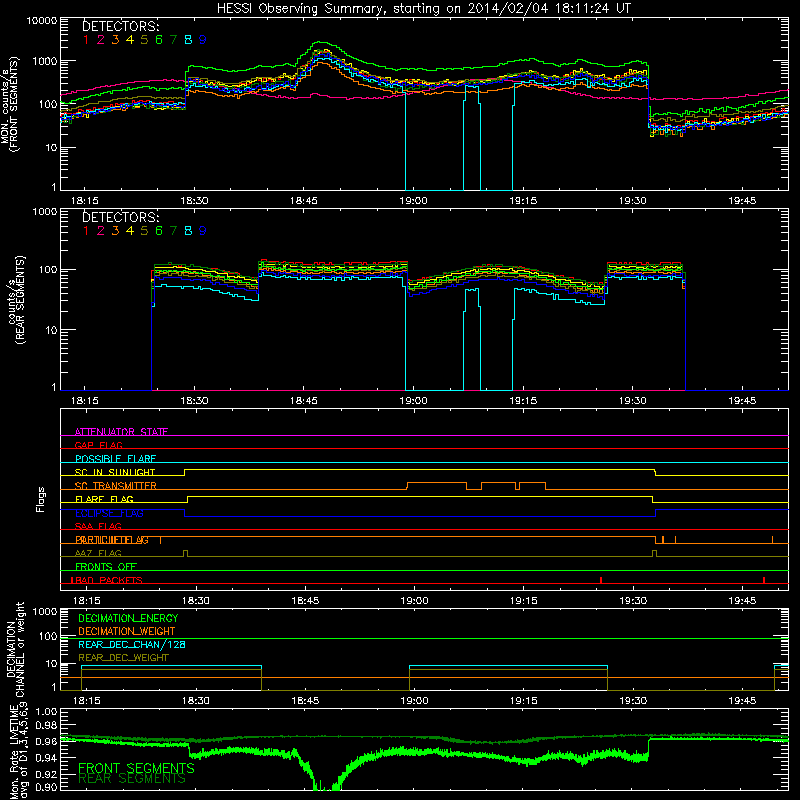Click the MON. counts/s (FRONT SEGMENTS) axis title
Screen dimensions: 800x800
click(x=9, y=104)
